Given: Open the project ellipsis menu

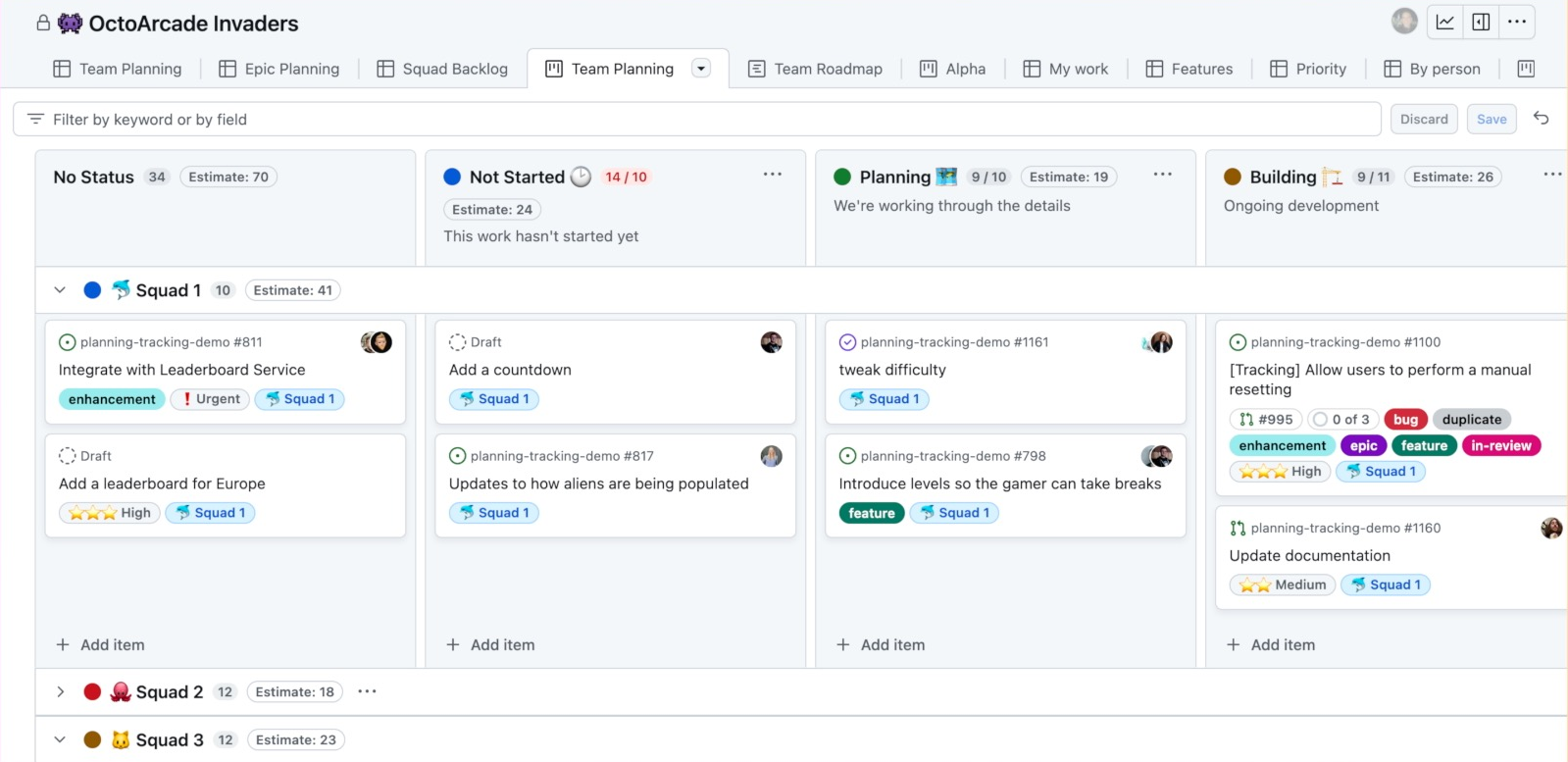Looking at the screenshot, I should (x=1517, y=22).
